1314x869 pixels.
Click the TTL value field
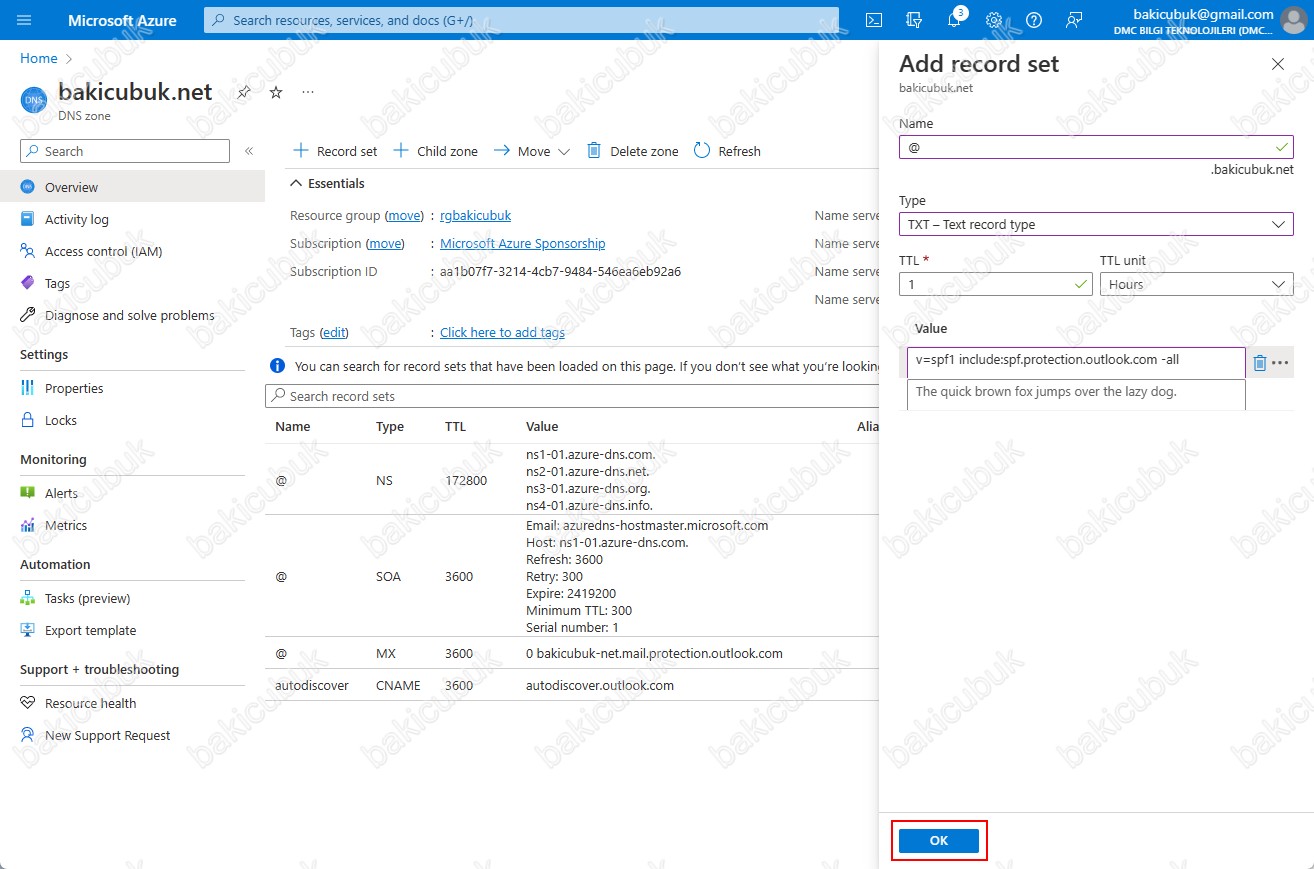(x=996, y=284)
